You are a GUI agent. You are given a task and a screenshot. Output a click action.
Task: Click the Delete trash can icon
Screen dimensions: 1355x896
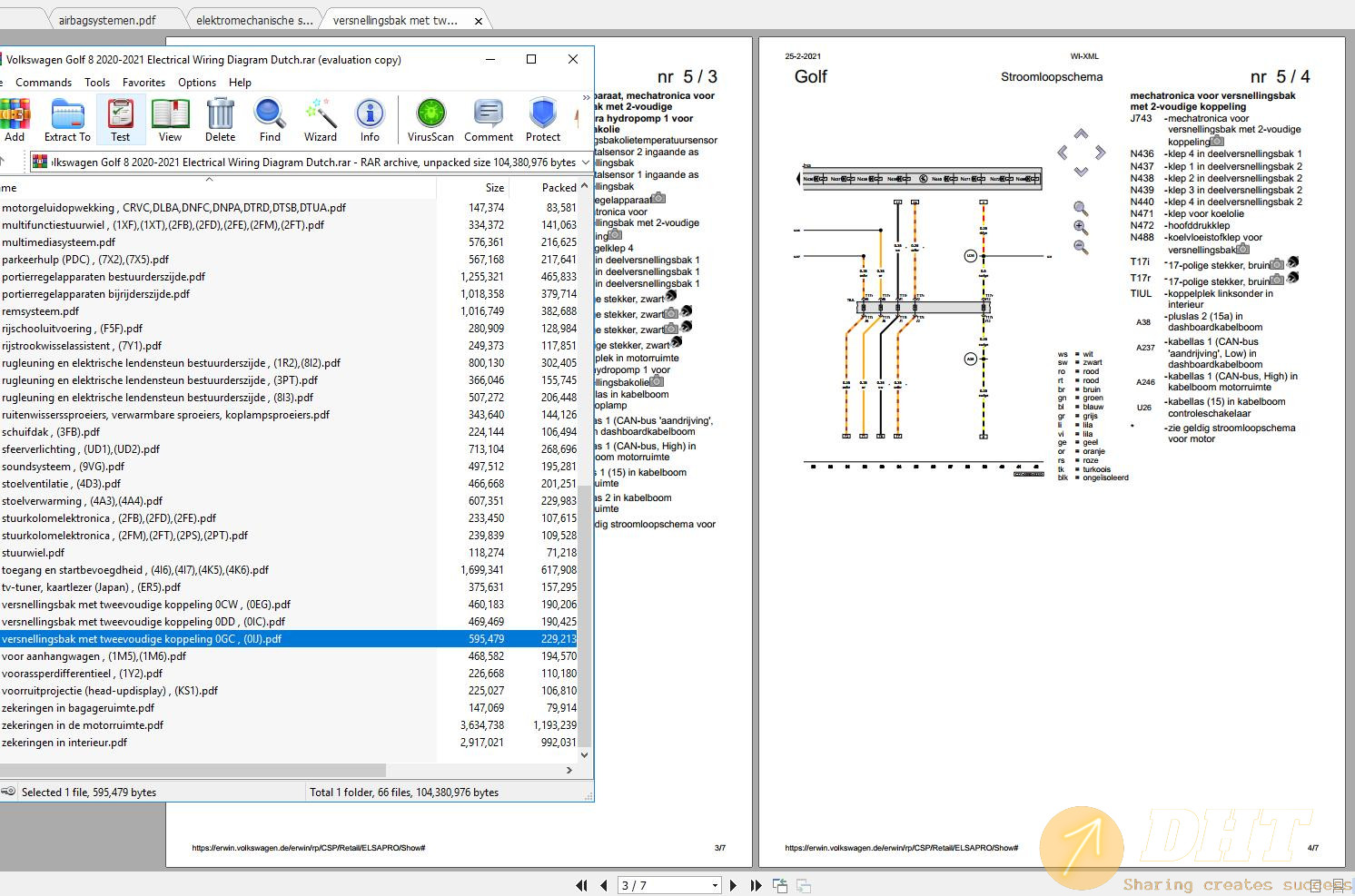click(x=220, y=120)
